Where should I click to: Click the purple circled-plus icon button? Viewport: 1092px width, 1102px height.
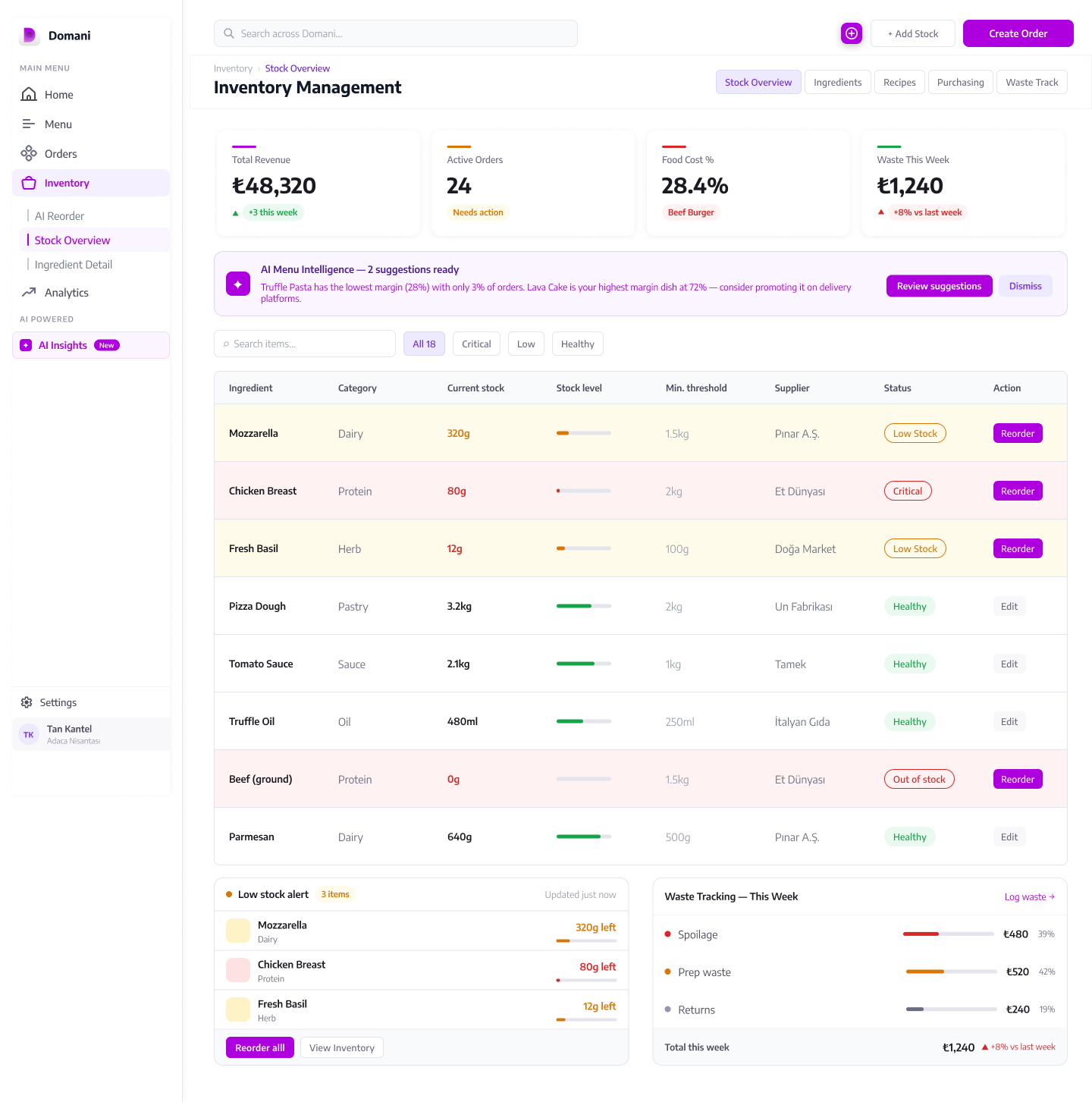852,33
